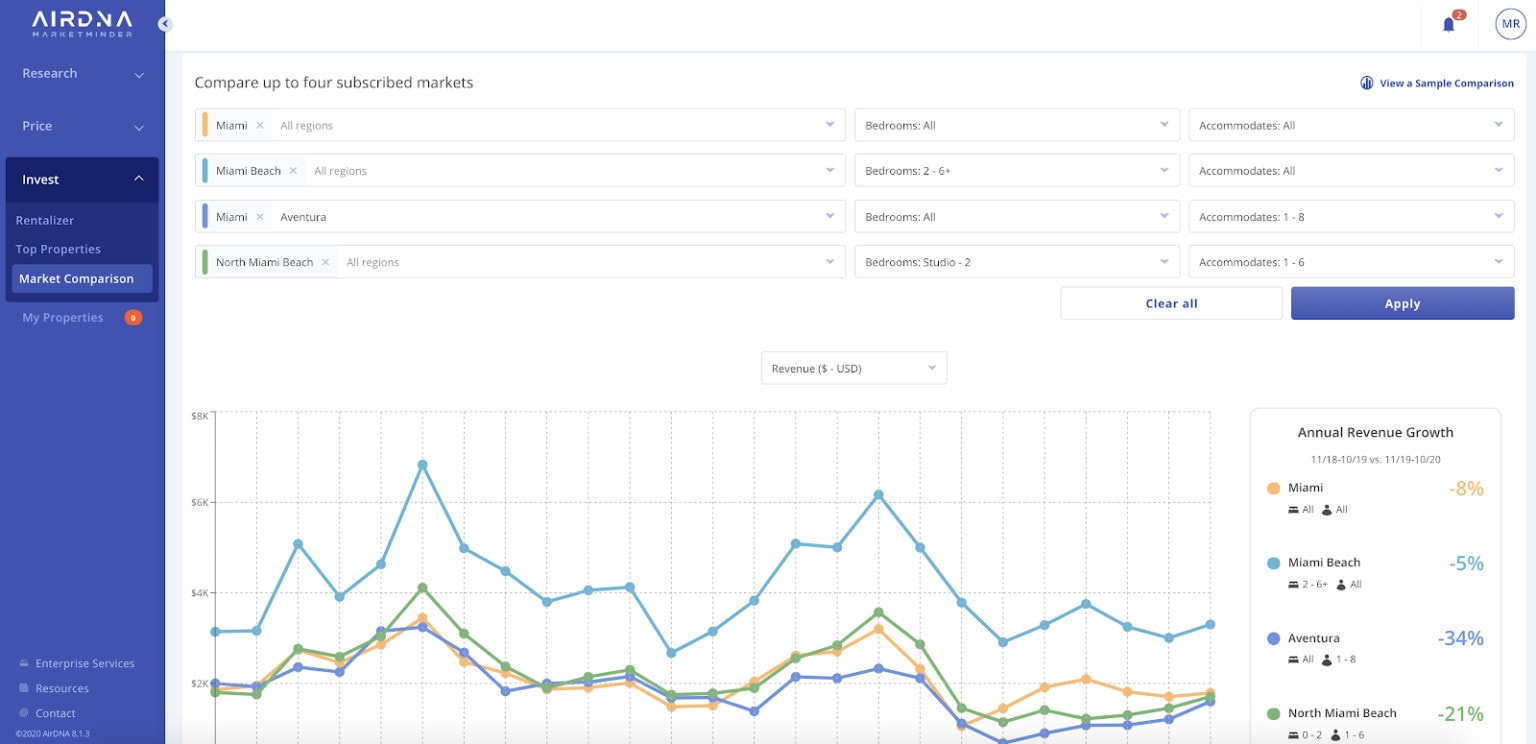Screen dimensions: 1536x744
Task: Open the Contact link
Action: [55, 713]
